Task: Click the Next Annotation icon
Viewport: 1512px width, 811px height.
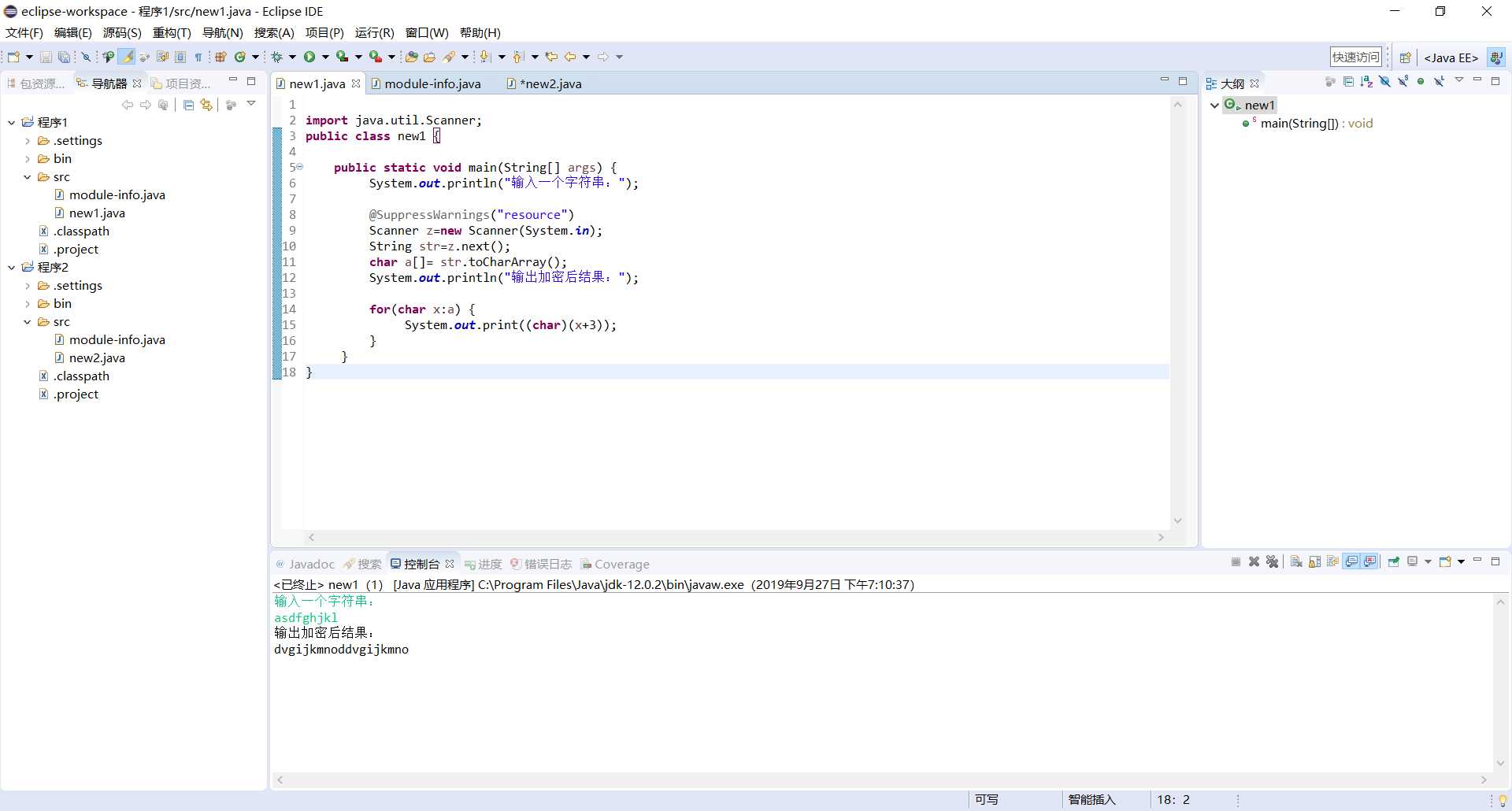Action: coord(485,57)
